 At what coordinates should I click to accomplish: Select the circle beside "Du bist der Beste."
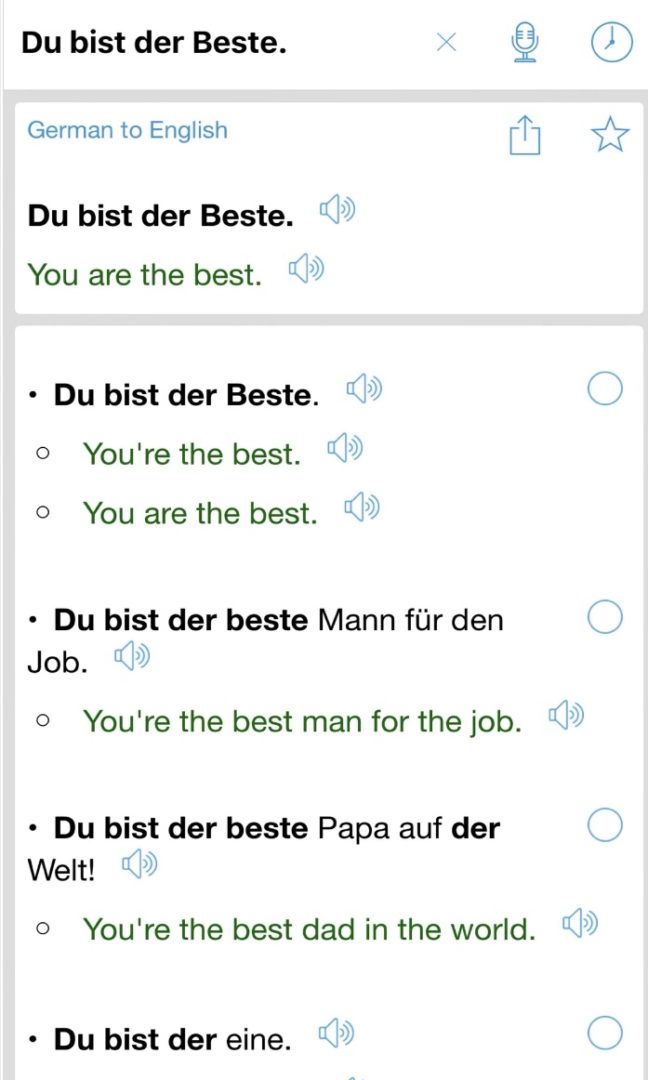coord(604,390)
